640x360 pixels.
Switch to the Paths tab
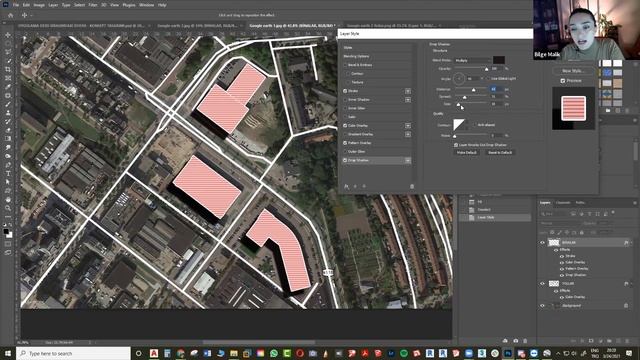[x=580, y=202]
